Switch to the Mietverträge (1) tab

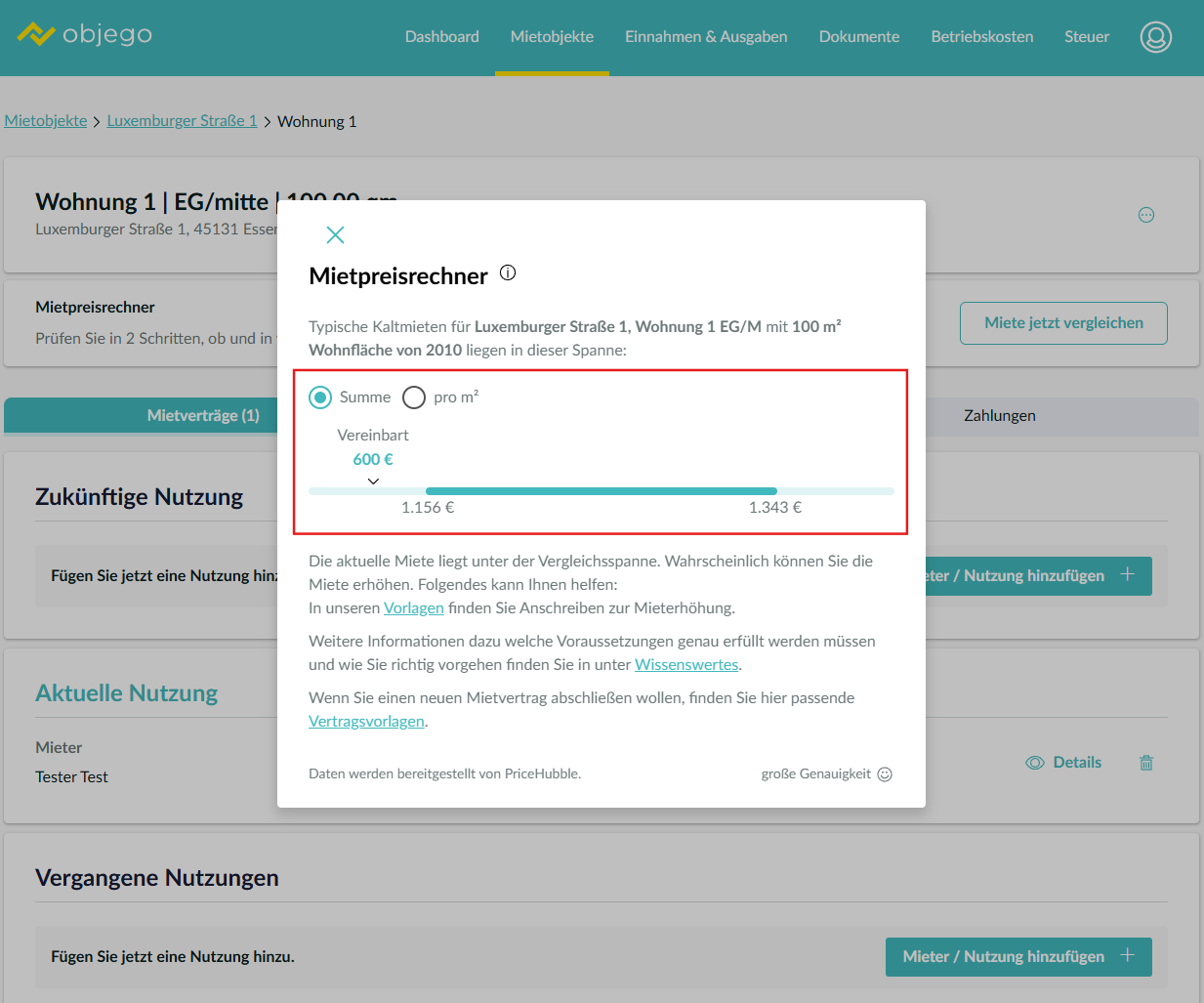[203, 416]
